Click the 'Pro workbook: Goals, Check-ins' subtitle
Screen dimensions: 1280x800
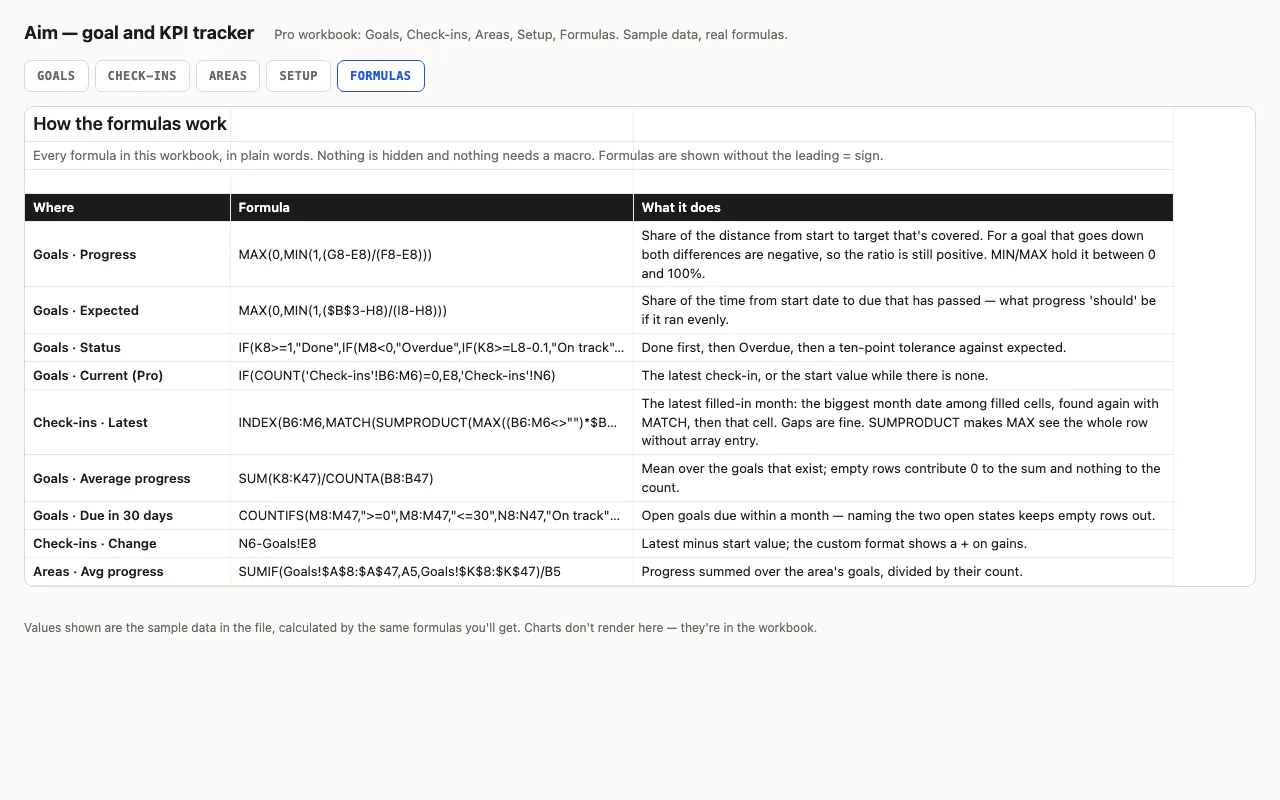[531, 35]
